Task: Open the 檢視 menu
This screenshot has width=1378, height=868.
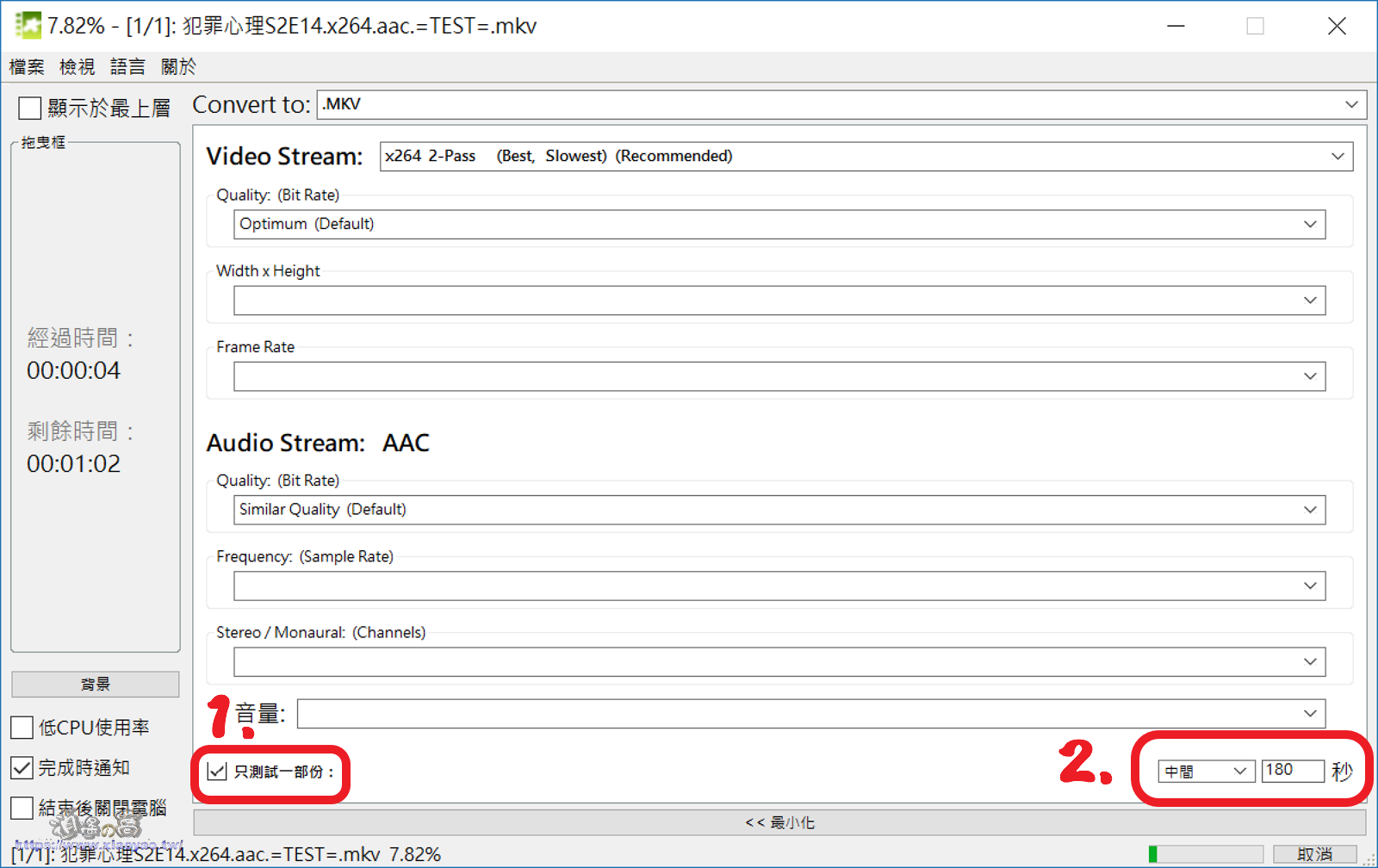Action: pyautogui.click(x=78, y=67)
